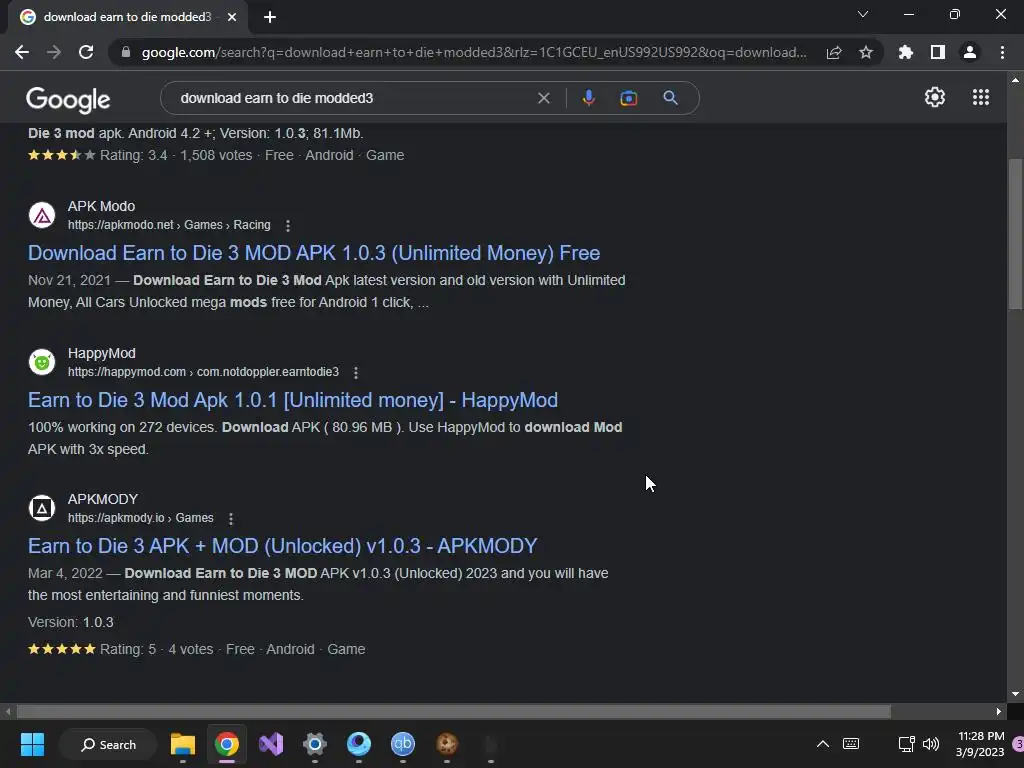The image size is (1024, 768).
Task: Search by image with camera icon
Action: [628, 98]
